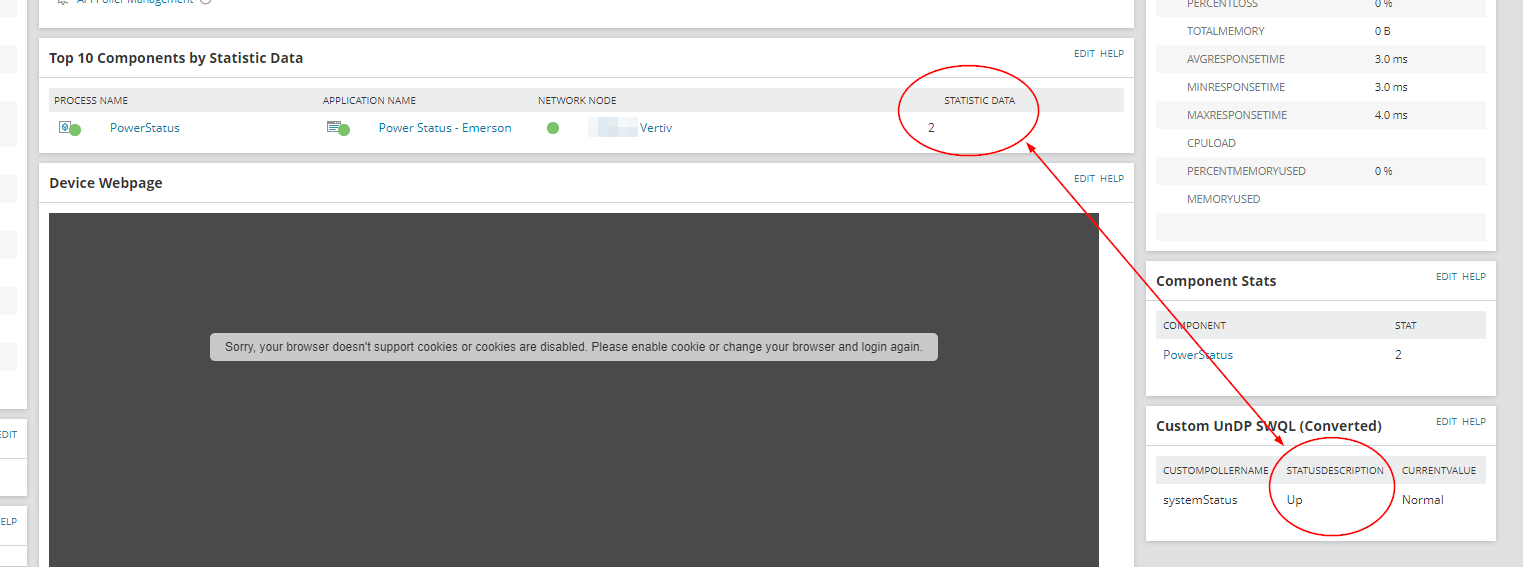Click HELP on the Component Stats panel
Viewport: 1523px width, 567px height.
1474,277
